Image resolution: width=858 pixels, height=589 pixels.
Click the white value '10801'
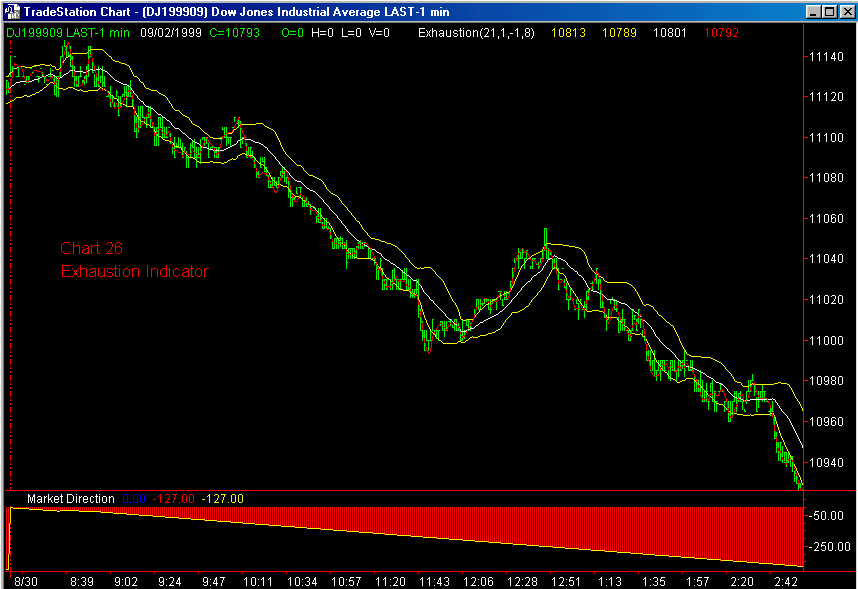pos(670,33)
